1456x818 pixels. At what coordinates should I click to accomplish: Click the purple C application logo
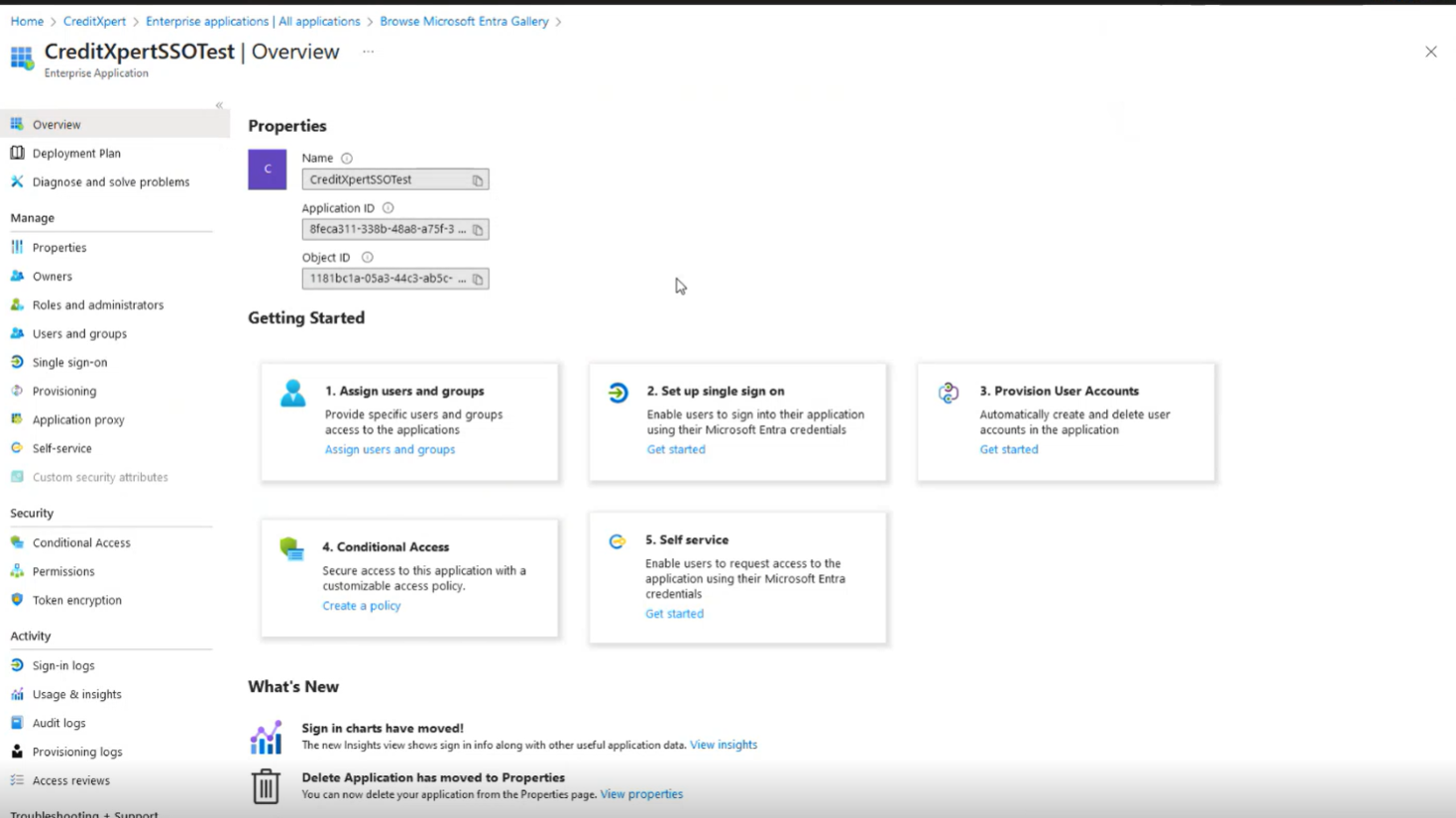(268, 170)
